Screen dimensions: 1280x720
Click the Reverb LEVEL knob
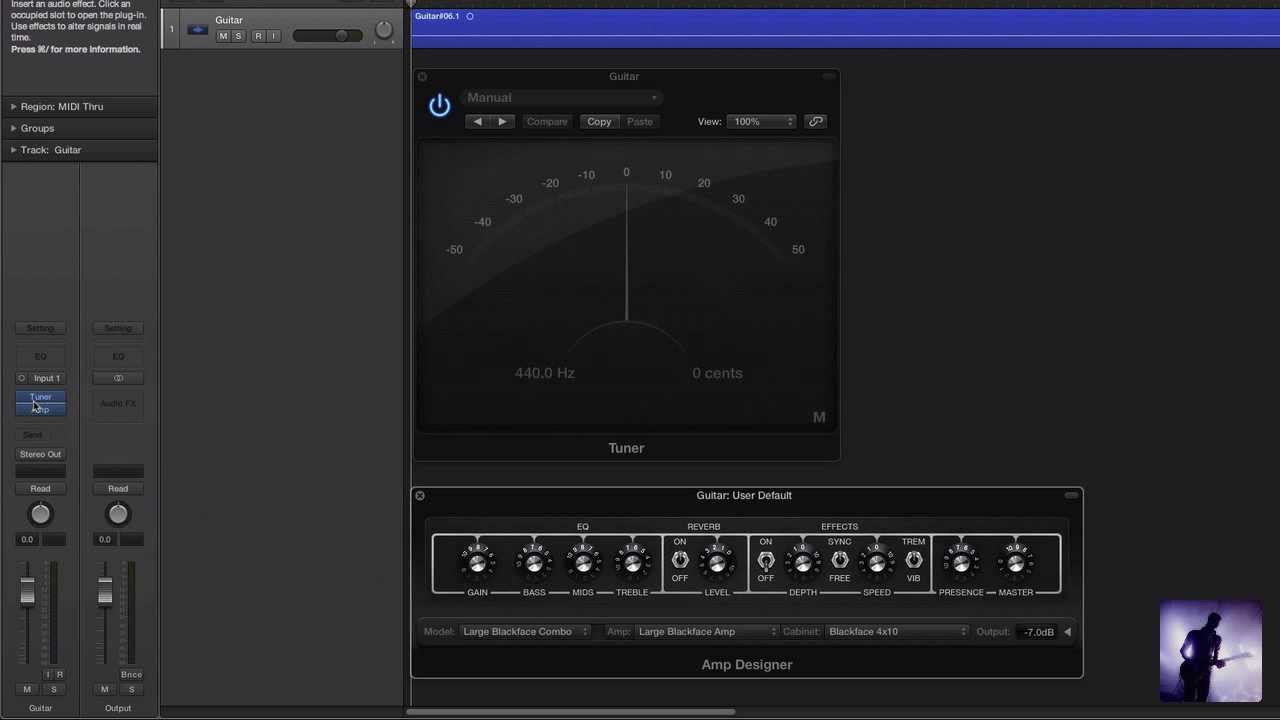(716, 563)
